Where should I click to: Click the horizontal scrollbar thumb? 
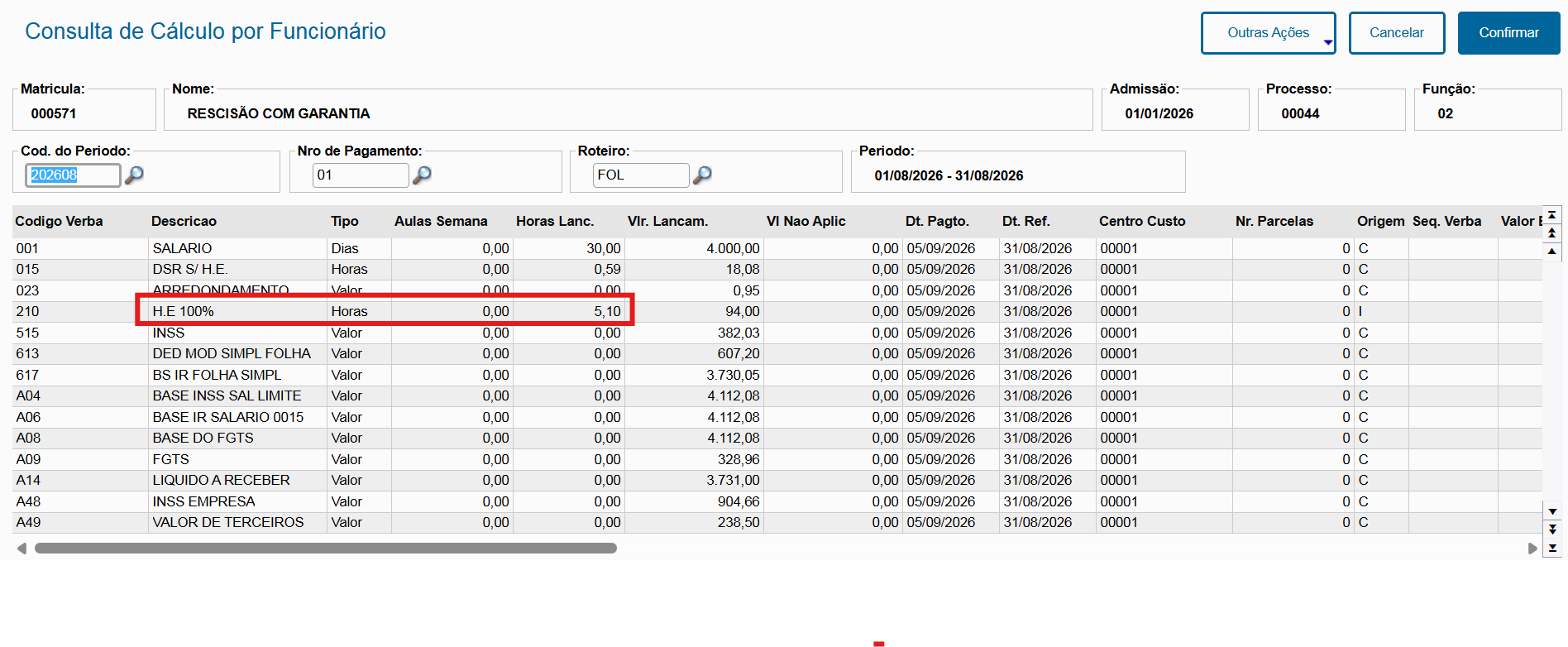(326, 548)
